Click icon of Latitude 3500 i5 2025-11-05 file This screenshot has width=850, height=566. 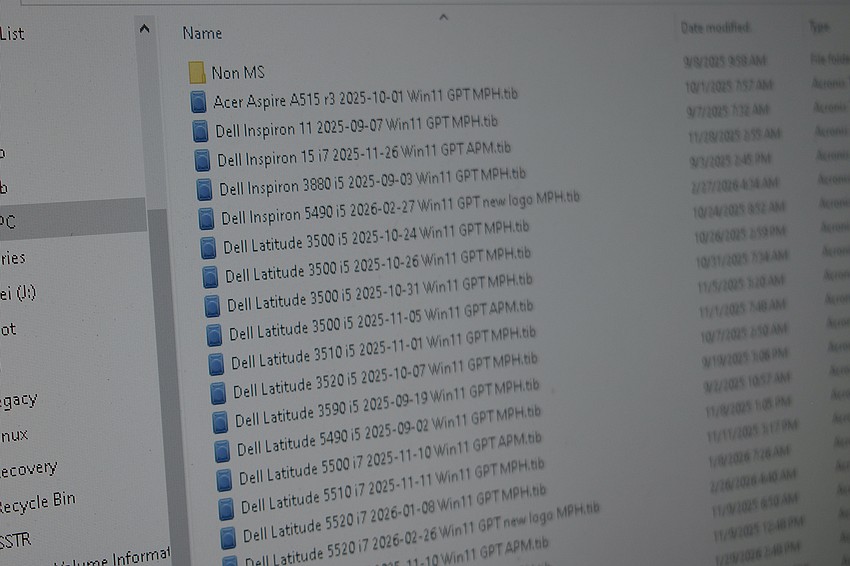point(214,335)
